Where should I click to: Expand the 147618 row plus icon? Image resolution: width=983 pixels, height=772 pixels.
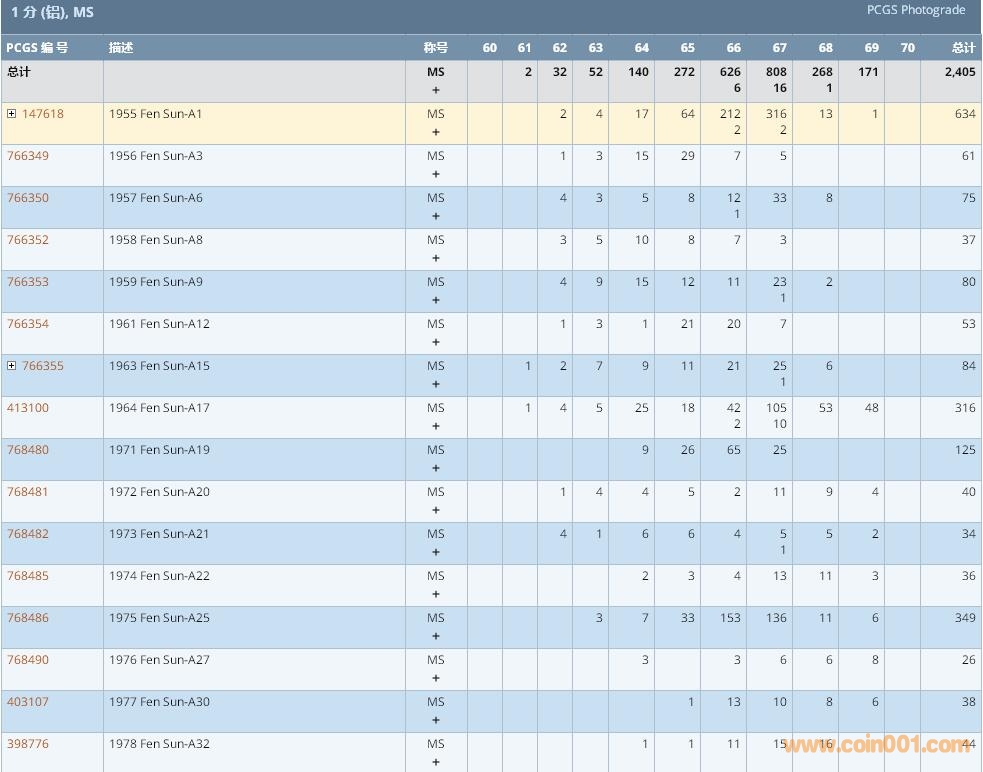tap(12, 114)
